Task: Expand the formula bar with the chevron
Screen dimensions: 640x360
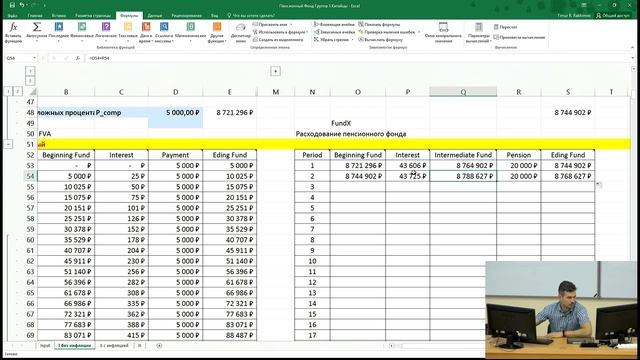Action: (x=633, y=58)
